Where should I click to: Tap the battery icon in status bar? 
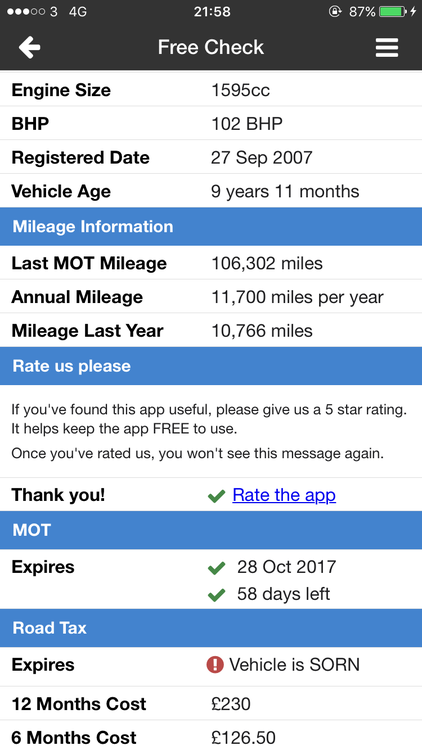pos(393,11)
